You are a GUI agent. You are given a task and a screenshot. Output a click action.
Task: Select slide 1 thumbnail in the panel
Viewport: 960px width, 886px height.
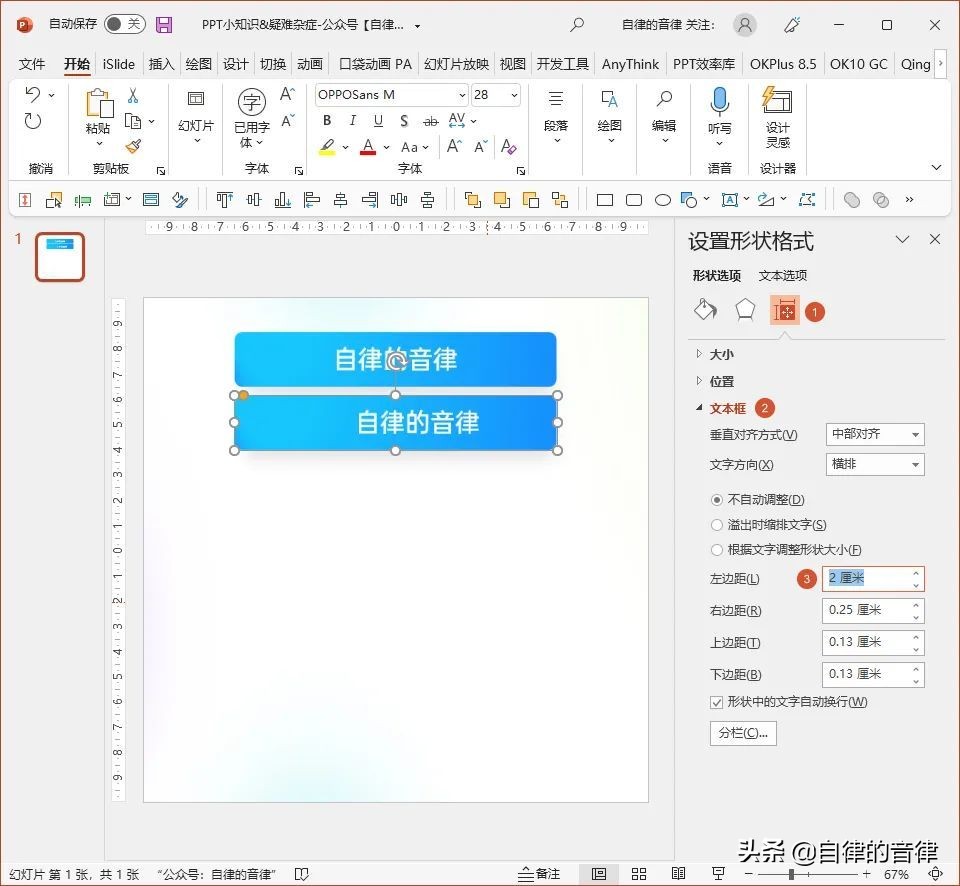59,257
